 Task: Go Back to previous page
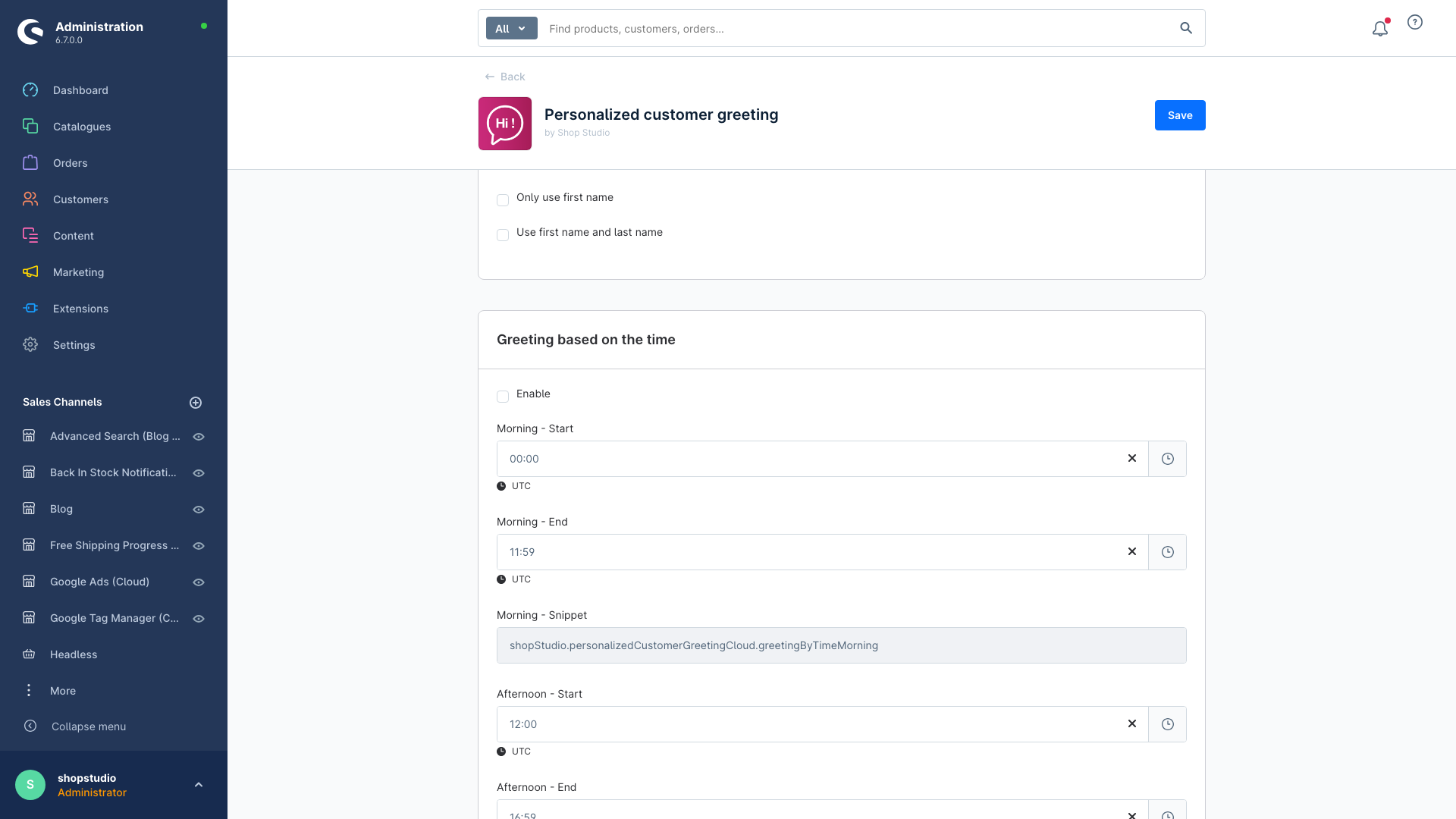coord(505,77)
